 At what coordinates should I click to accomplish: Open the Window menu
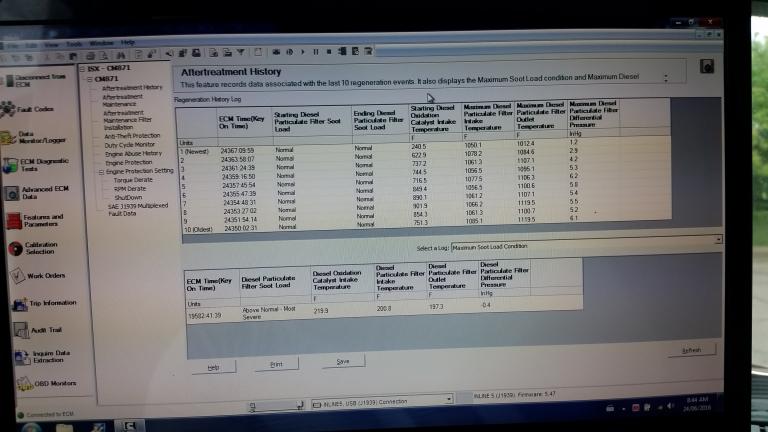pyautogui.click(x=101, y=43)
